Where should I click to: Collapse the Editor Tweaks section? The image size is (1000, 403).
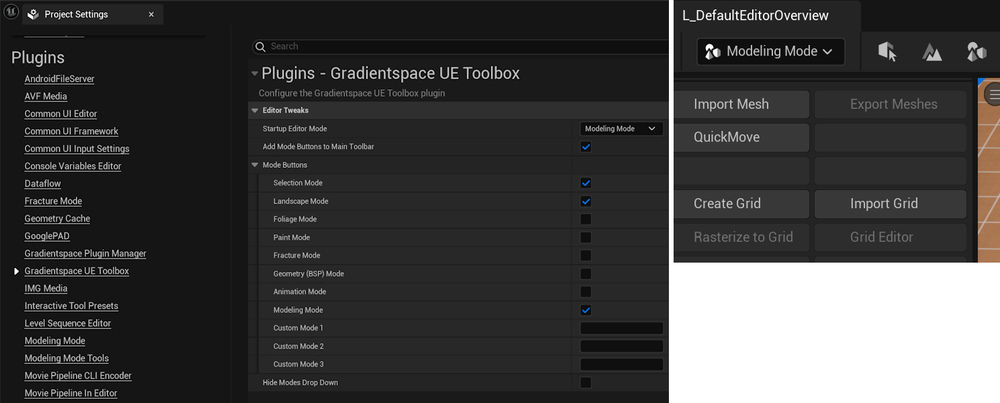pyautogui.click(x=255, y=110)
